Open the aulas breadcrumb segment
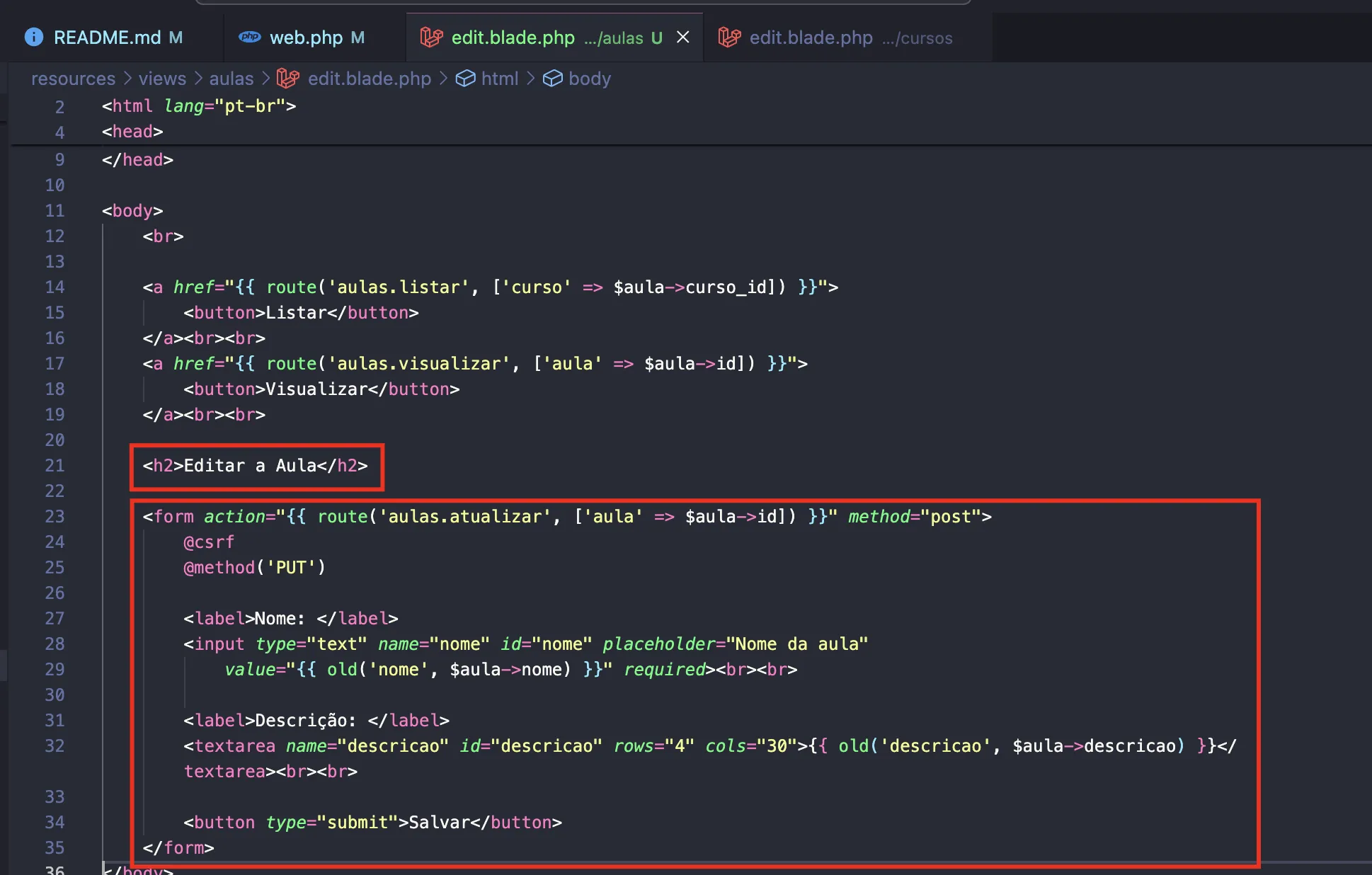This screenshot has width=1372, height=875. tap(231, 79)
